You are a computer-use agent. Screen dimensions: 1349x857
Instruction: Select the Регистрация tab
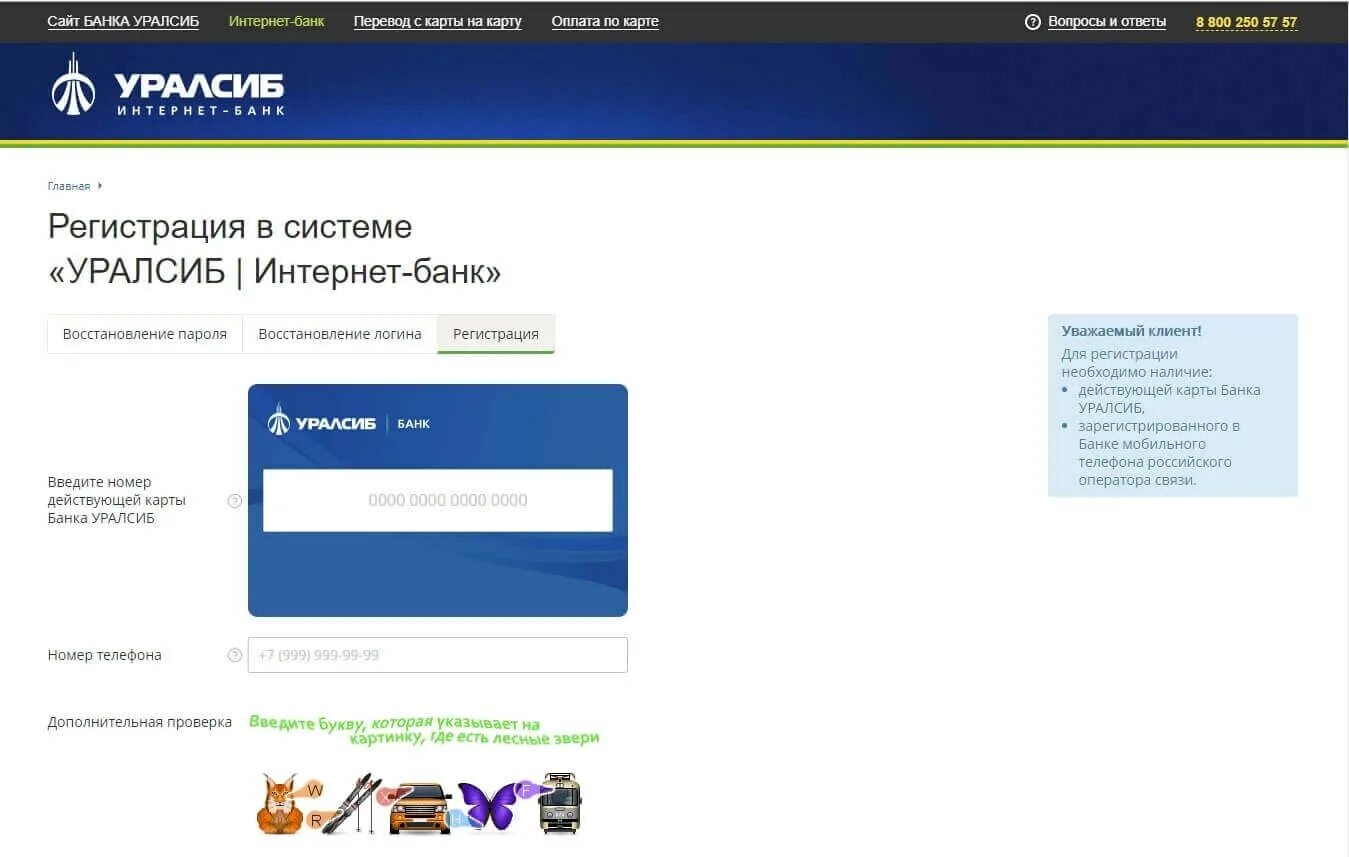pyautogui.click(x=496, y=334)
